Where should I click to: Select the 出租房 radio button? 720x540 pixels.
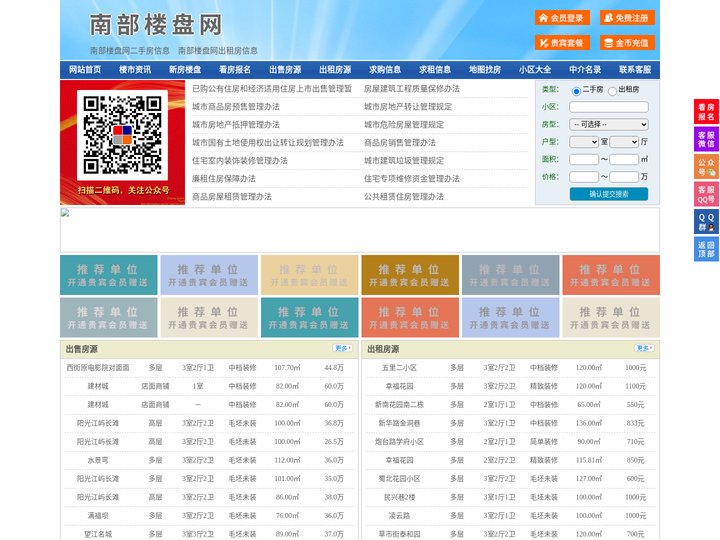point(612,91)
